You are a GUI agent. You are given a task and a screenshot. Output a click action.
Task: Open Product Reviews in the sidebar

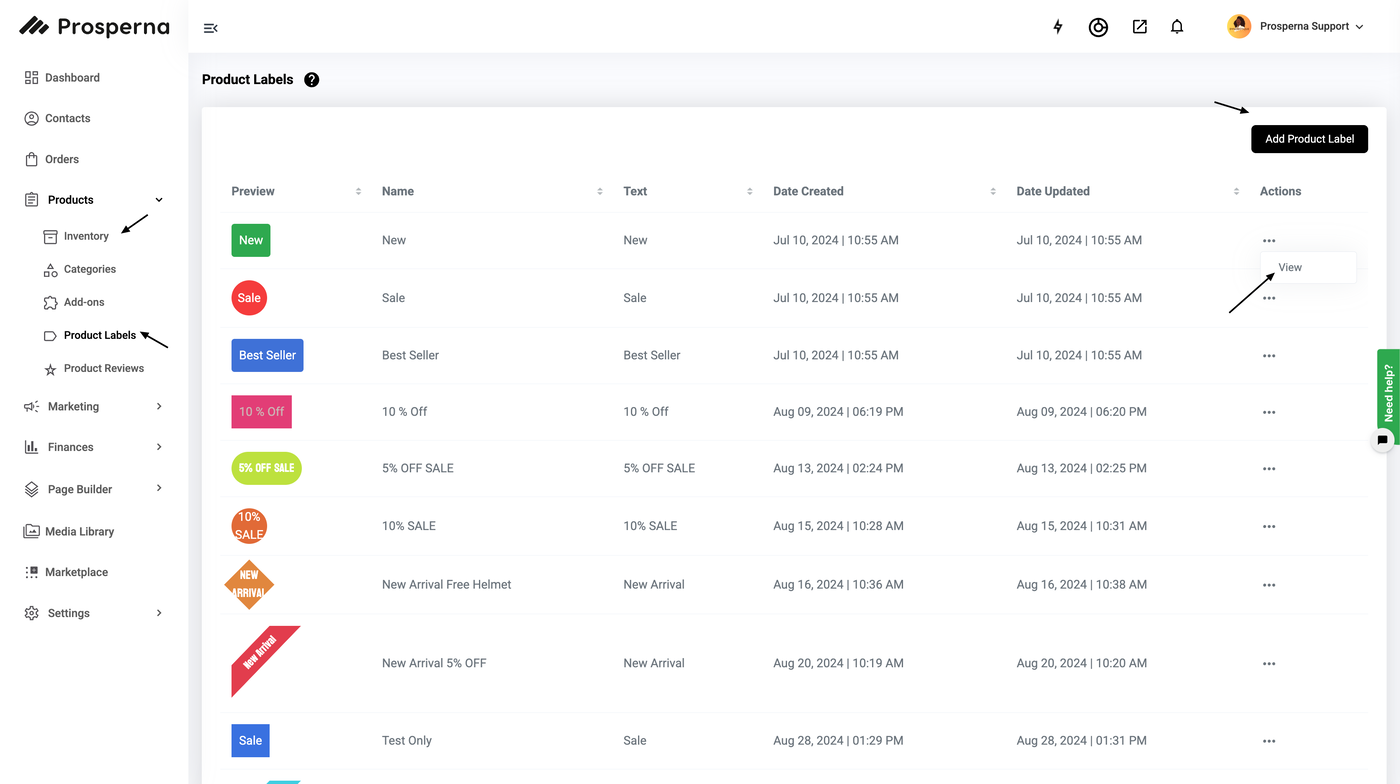(x=103, y=368)
